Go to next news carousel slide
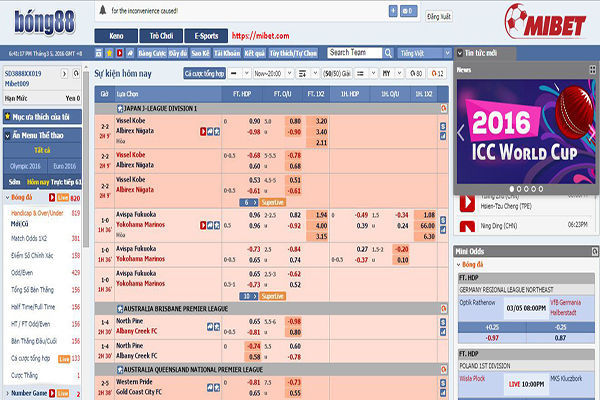 tap(592, 133)
